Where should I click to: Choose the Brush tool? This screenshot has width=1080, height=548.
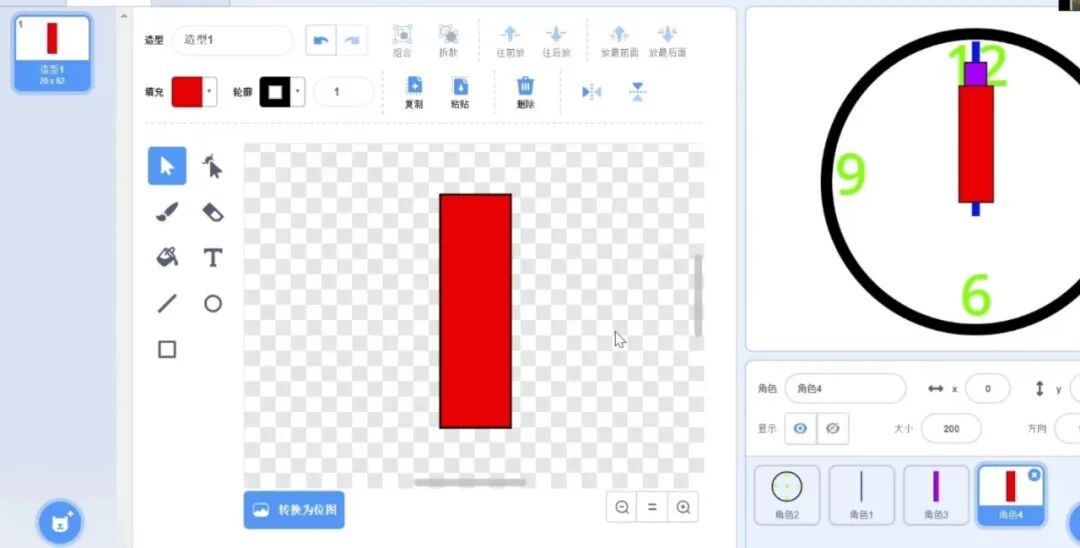click(167, 212)
